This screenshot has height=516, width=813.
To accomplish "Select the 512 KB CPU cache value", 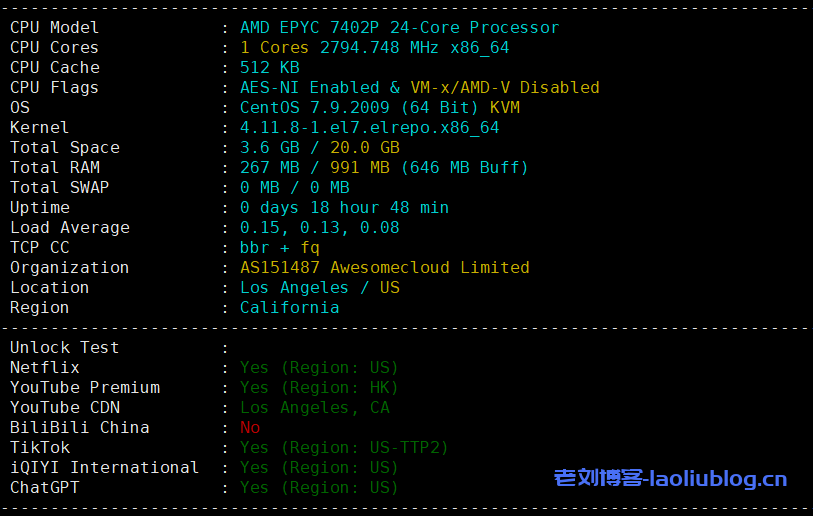I will click(269, 68).
